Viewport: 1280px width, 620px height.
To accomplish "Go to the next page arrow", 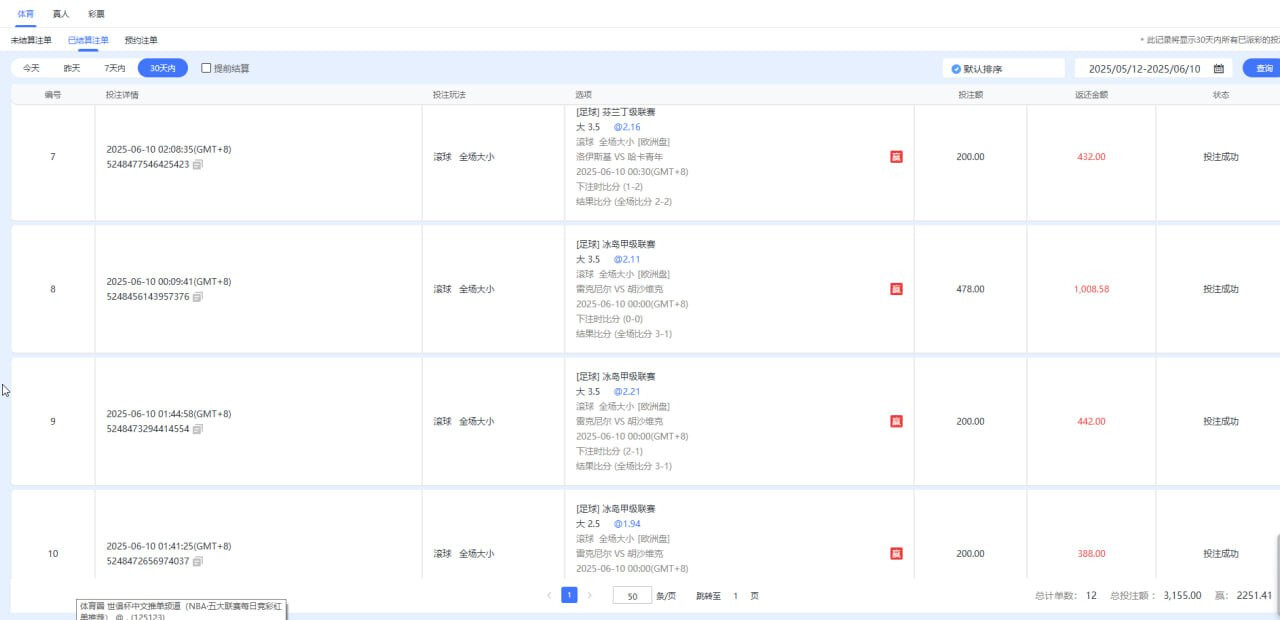I will 589,595.
